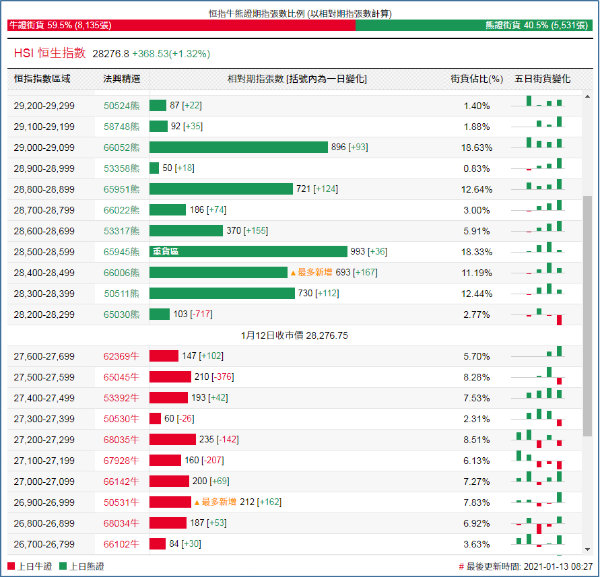Open bear certificate 66006熊 link
This screenshot has height=577, width=600.
click(x=121, y=272)
